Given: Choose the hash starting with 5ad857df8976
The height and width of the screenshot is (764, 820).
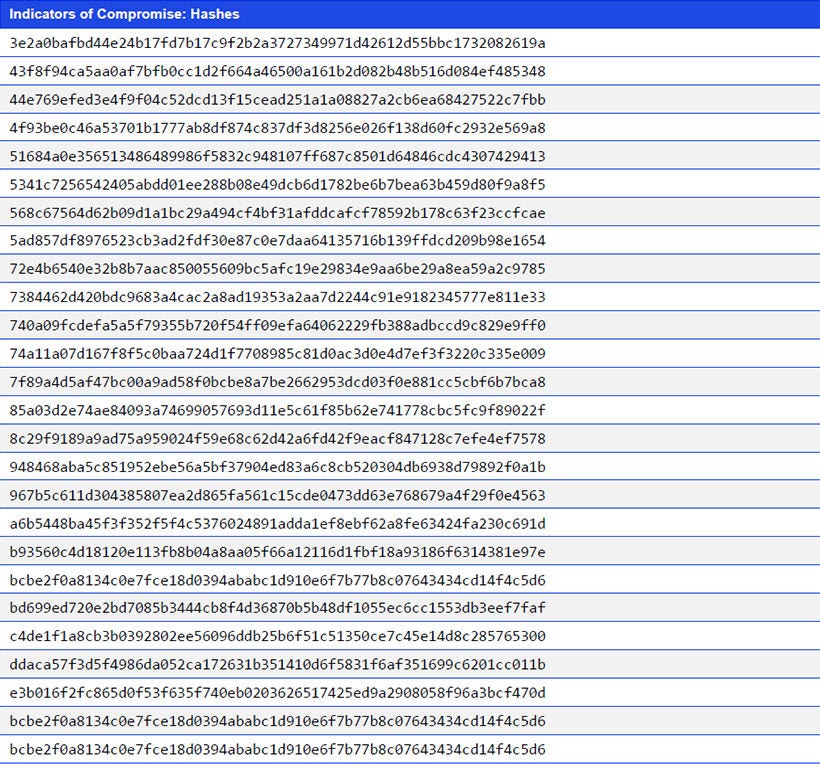Looking at the screenshot, I should pyautogui.click(x=278, y=241).
